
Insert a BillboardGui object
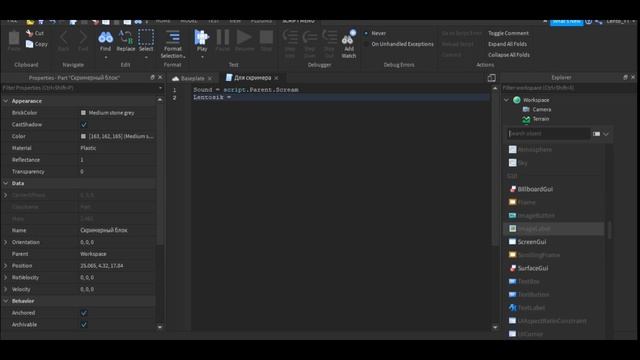(535, 189)
